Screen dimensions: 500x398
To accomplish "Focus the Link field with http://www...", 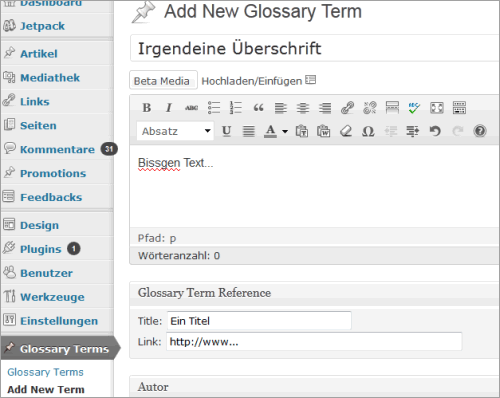I will pyautogui.click(x=314, y=342).
